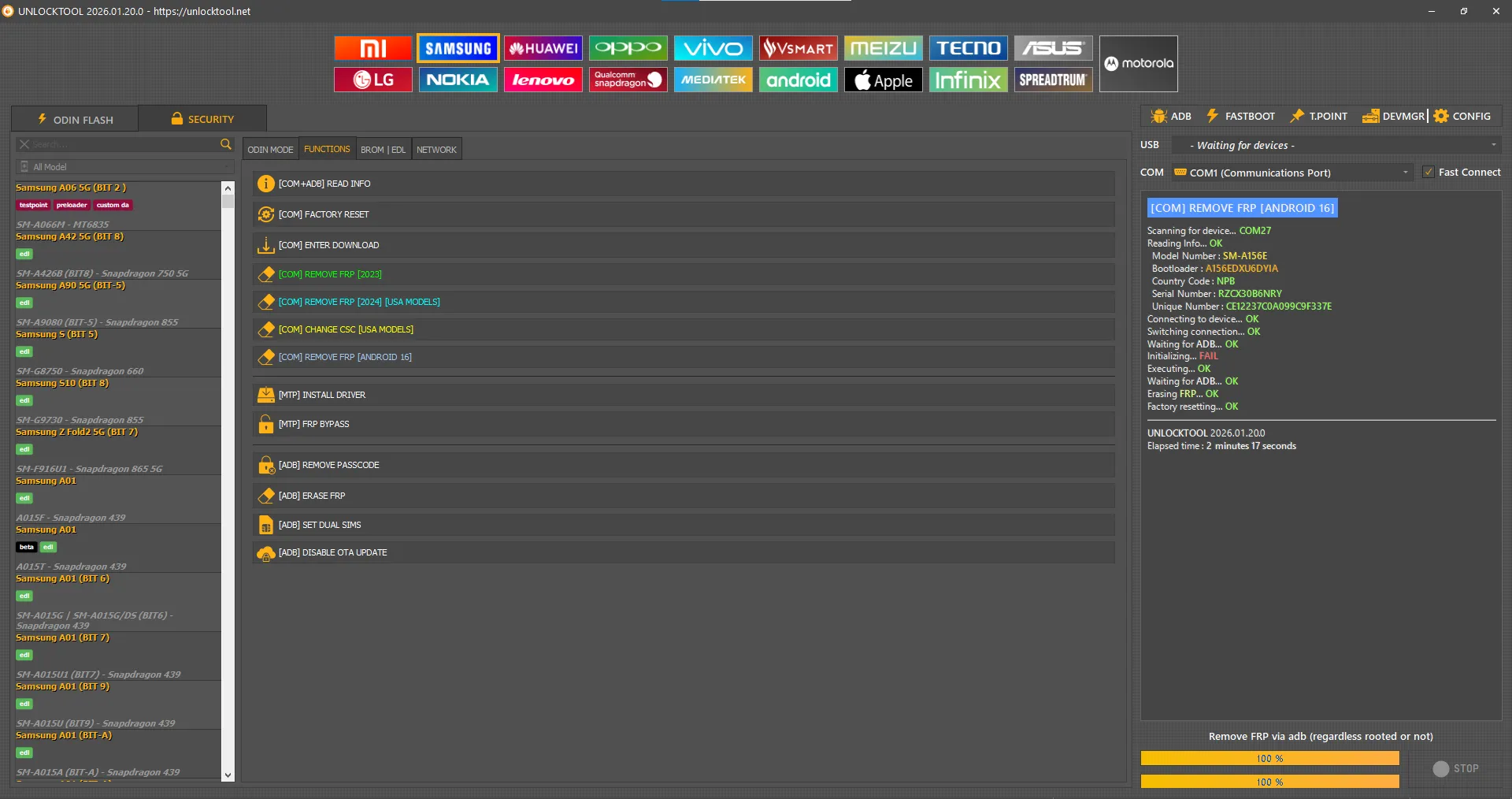Viewport: 1512px width, 799px height.
Task: Click the search magnifier icon
Action: (x=226, y=144)
